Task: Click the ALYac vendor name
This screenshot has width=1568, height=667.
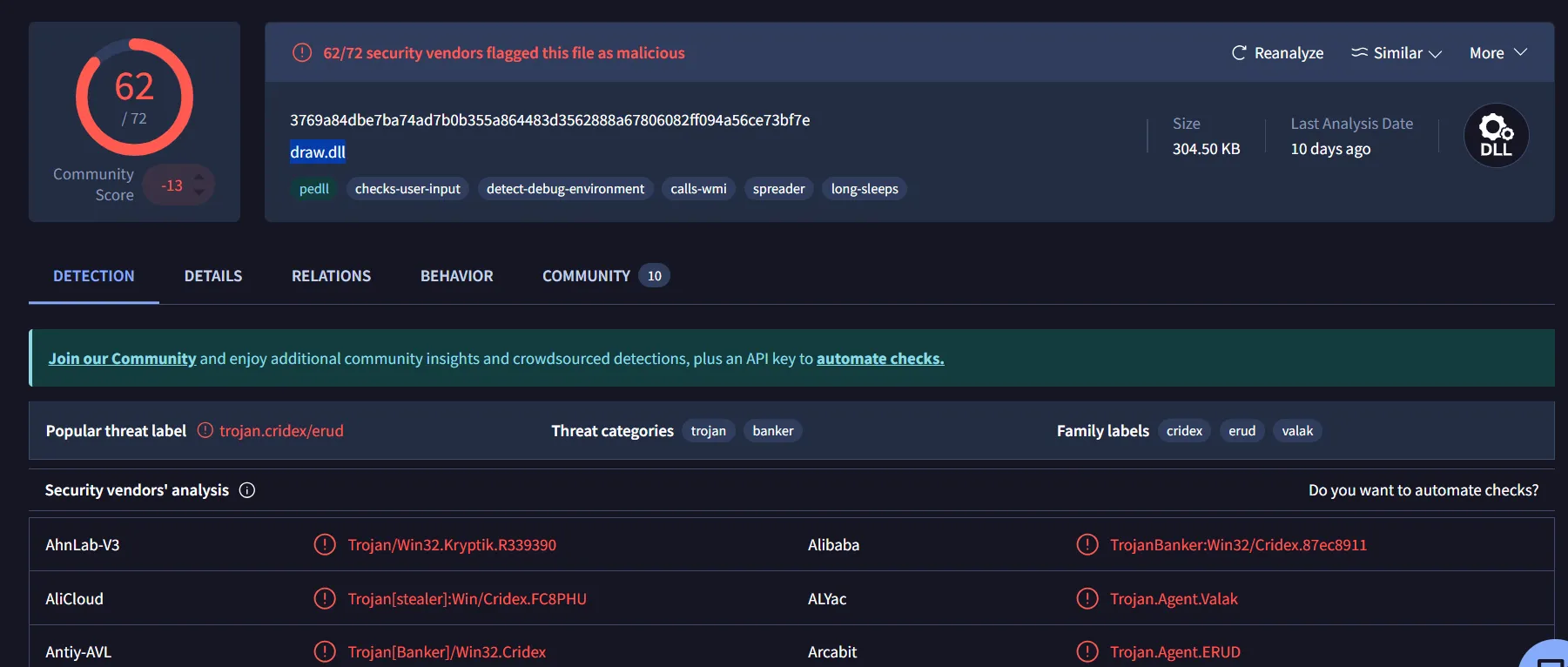Action: pos(827,599)
